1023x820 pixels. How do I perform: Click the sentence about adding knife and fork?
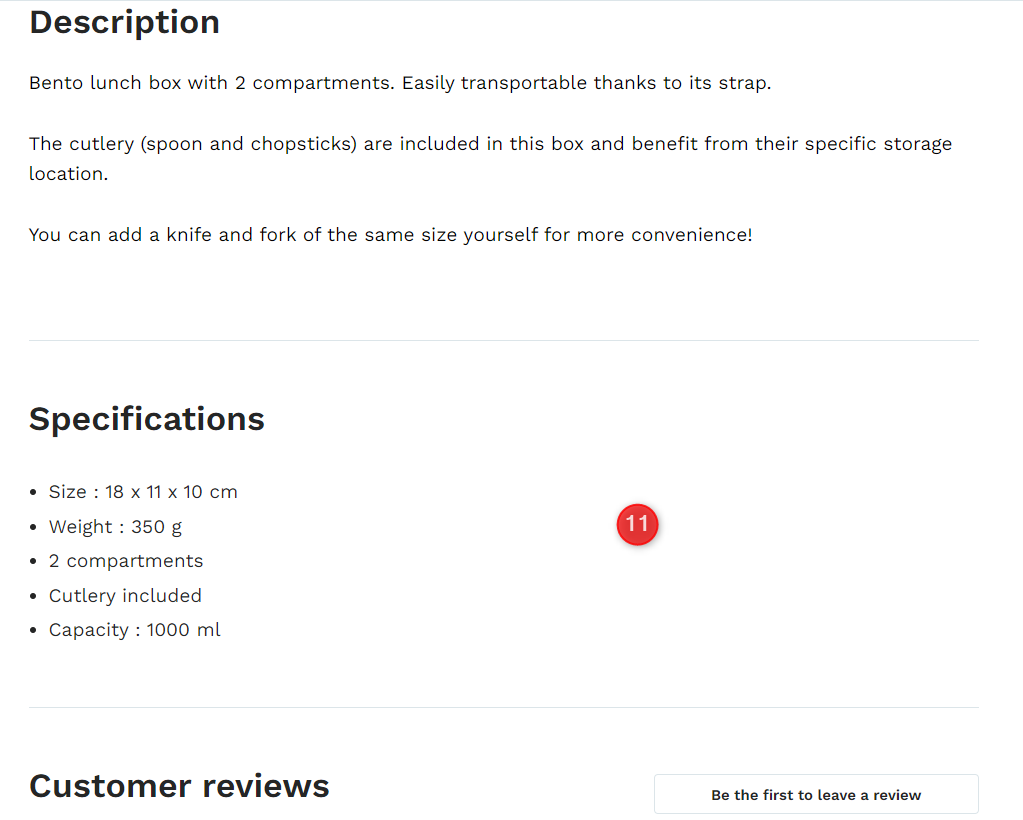tap(391, 235)
